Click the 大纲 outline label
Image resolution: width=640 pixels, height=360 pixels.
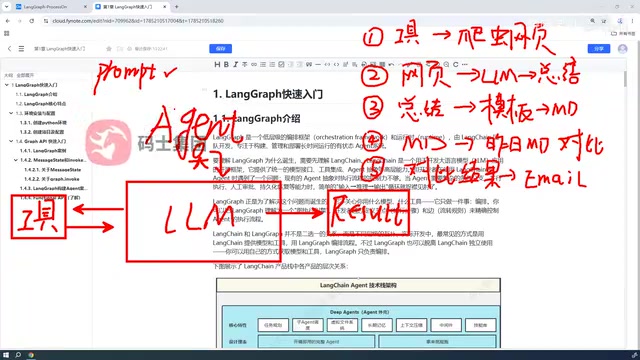click(8, 76)
